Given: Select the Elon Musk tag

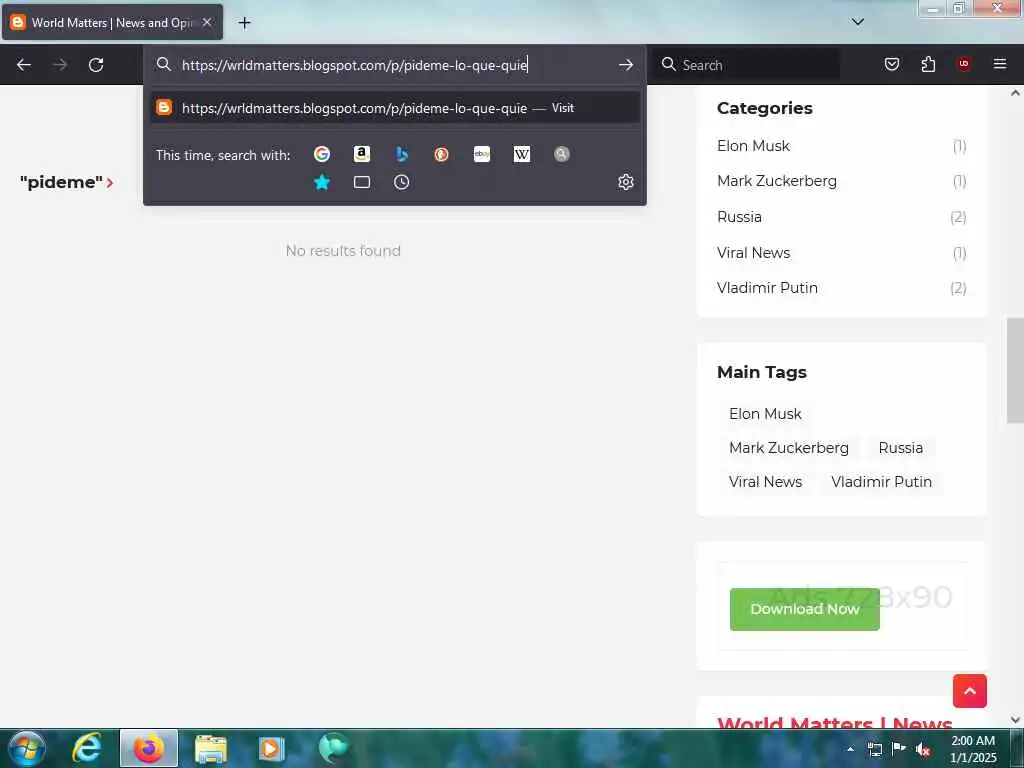Looking at the screenshot, I should tap(765, 414).
